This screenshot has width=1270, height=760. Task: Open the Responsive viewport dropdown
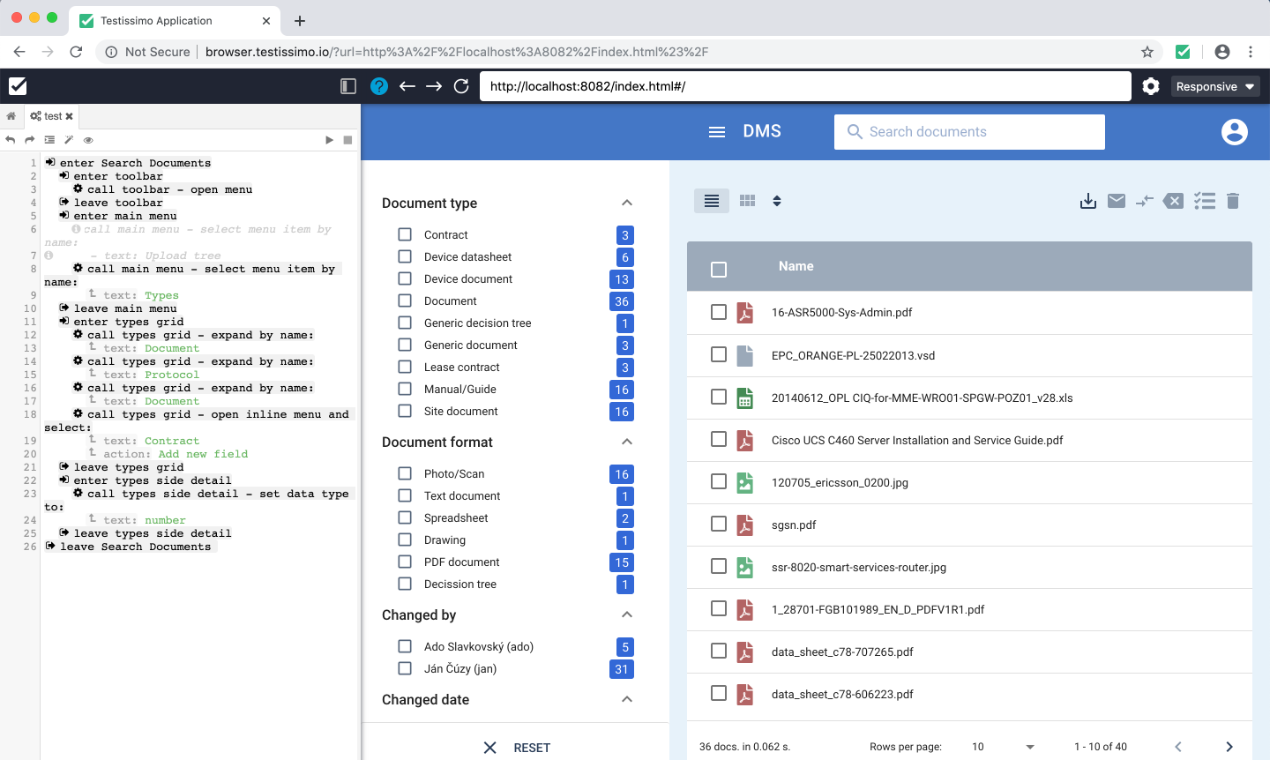[x=1216, y=87]
